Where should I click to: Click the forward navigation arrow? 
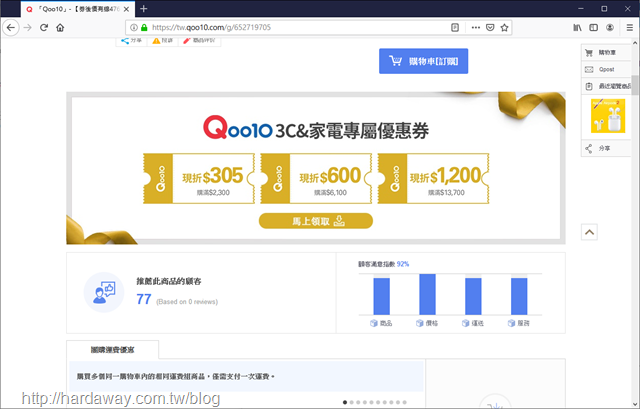pyautogui.click(x=28, y=28)
